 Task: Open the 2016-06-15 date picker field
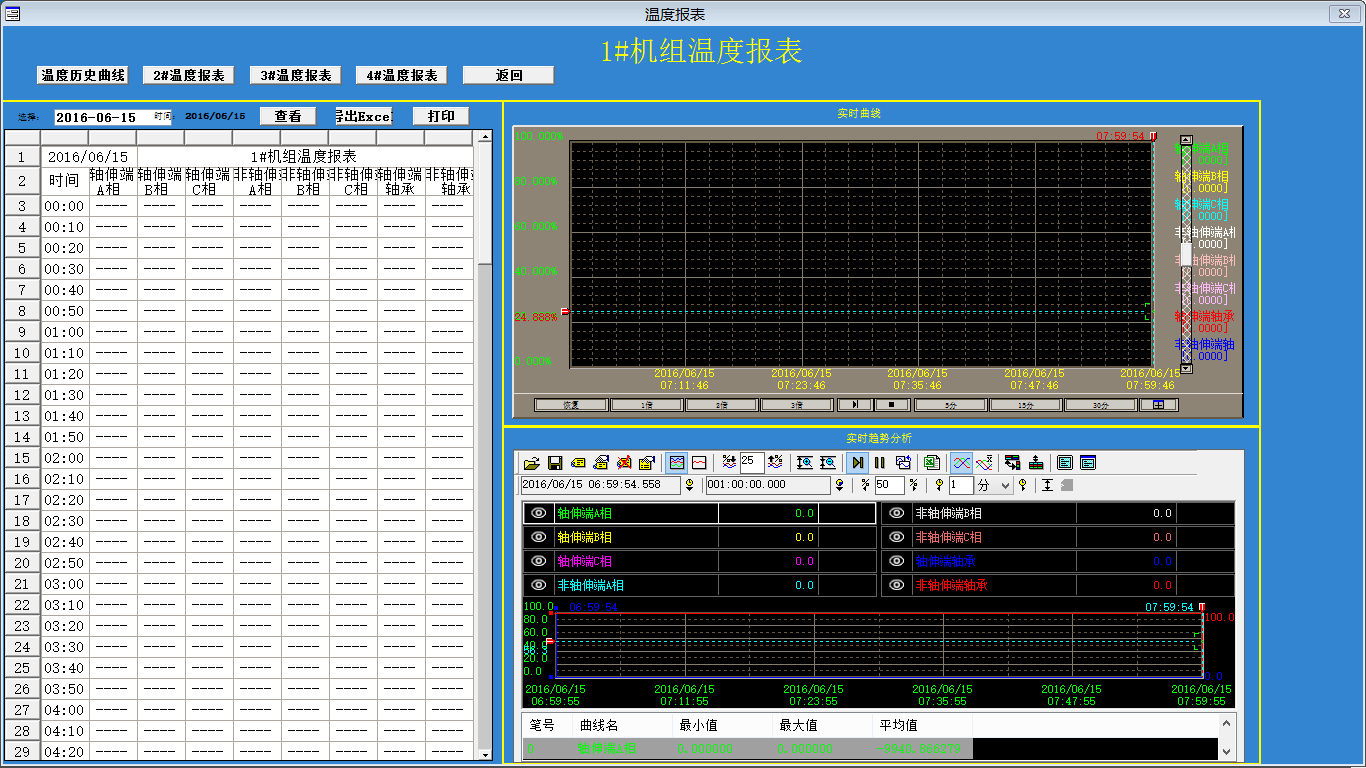point(113,117)
